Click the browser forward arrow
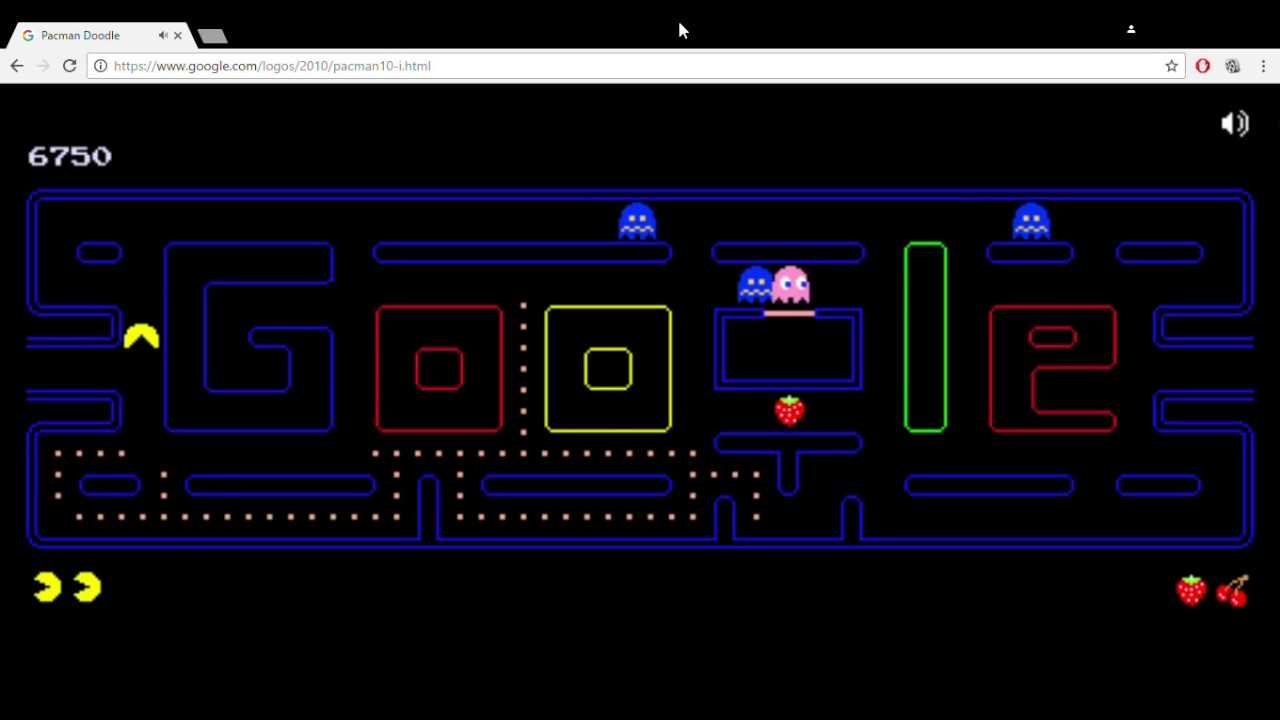 43,66
